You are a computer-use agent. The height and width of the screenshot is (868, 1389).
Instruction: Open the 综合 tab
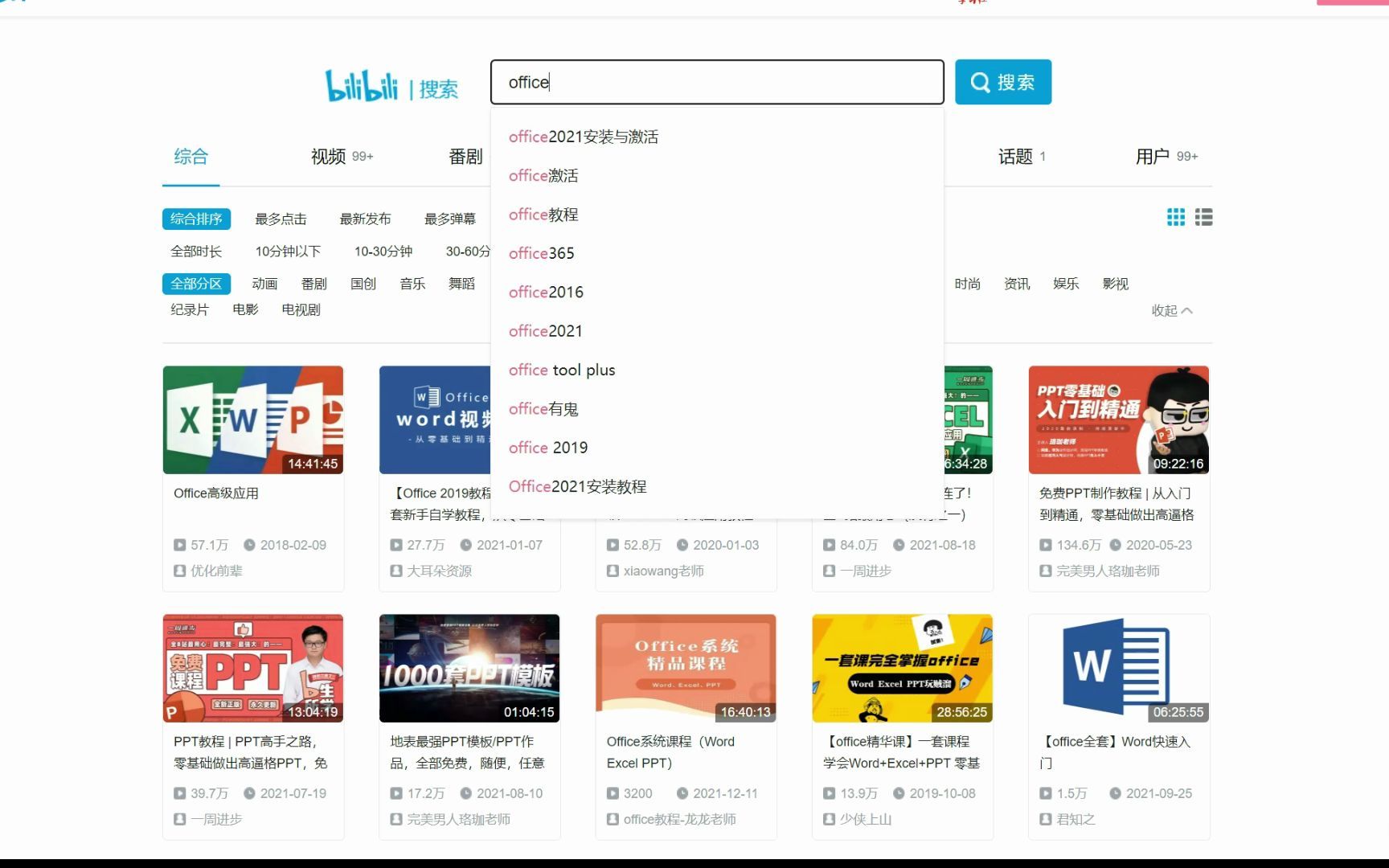(x=191, y=157)
